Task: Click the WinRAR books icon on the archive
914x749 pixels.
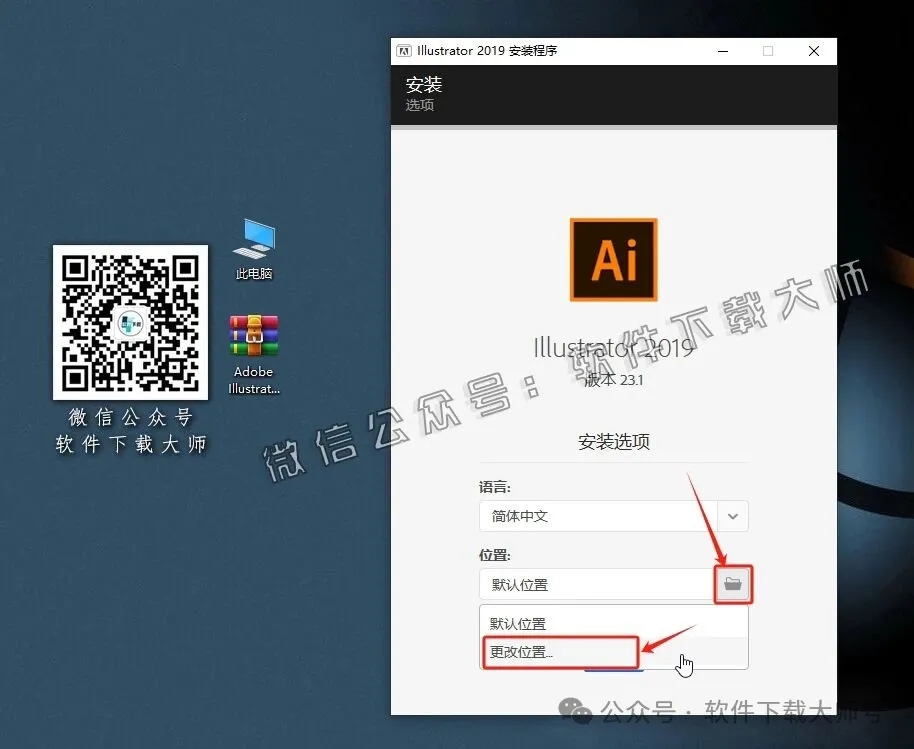Action: point(253,333)
